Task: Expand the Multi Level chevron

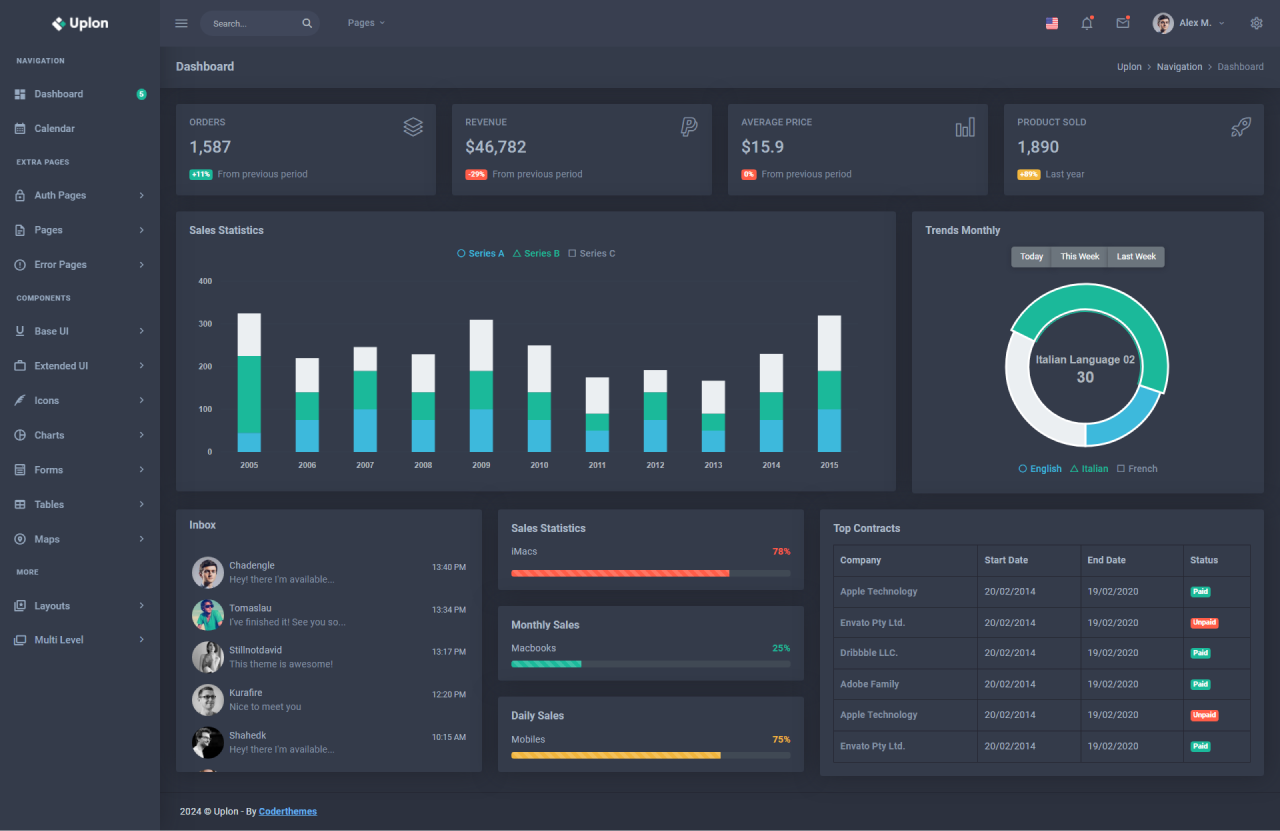Action: (142, 640)
